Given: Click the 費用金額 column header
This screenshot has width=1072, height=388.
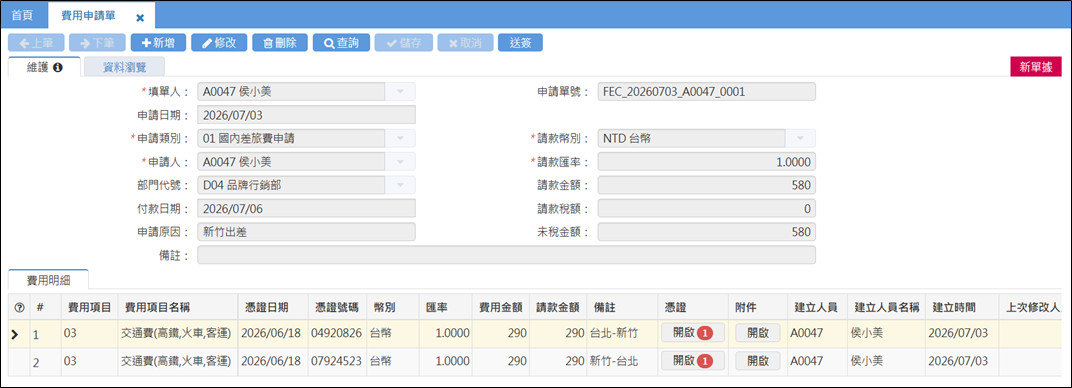Looking at the screenshot, I should pyautogui.click(x=502, y=307).
